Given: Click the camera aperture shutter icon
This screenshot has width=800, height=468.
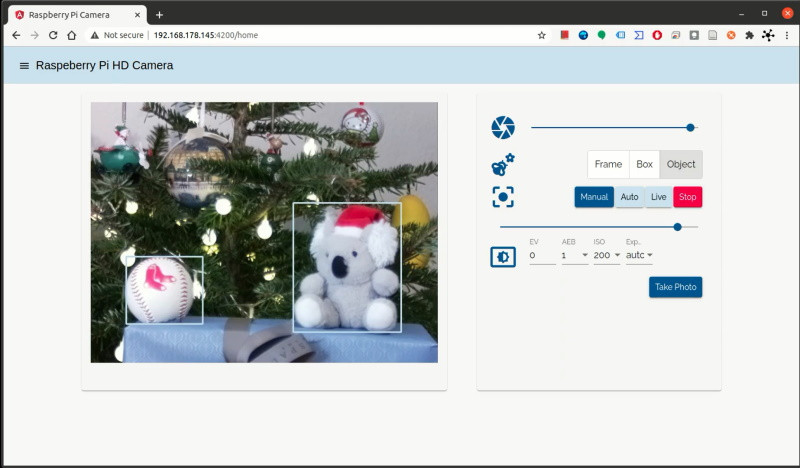Looking at the screenshot, I should pyautogui.click(x=502, y=128).
